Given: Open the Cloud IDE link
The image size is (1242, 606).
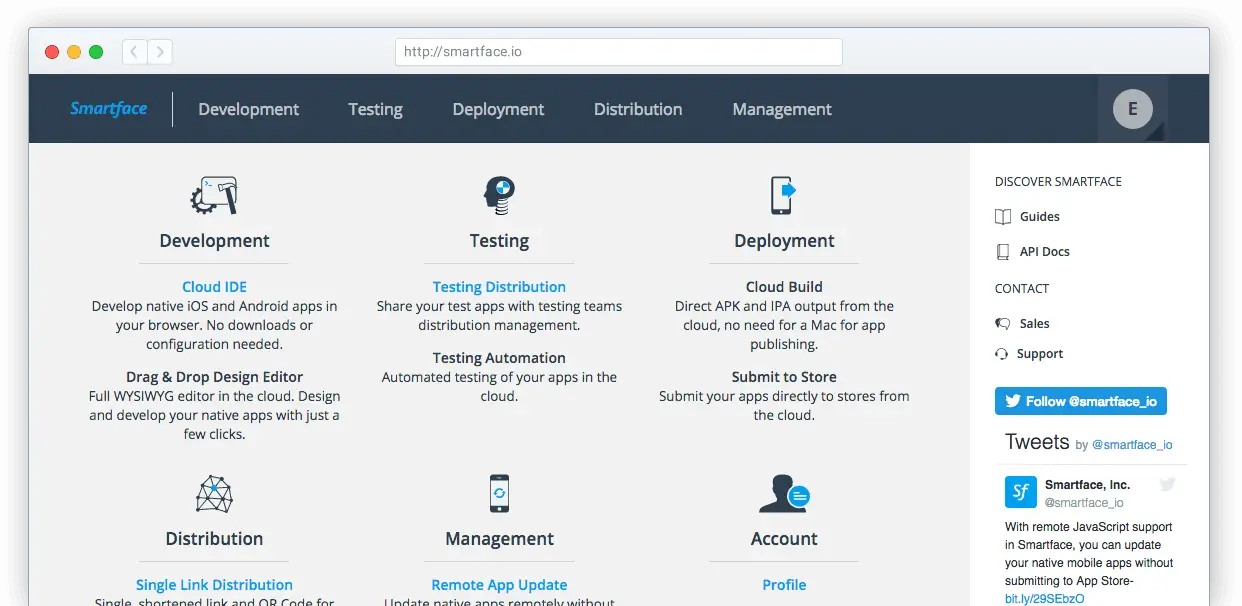Looking at the screenshot, I should coord(214,287).
